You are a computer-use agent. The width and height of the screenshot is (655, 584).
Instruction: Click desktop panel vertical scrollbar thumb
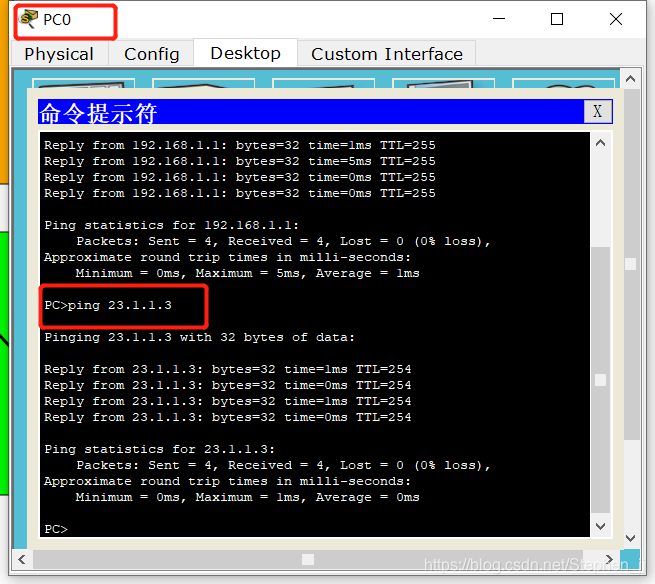[x=631, y=264]
